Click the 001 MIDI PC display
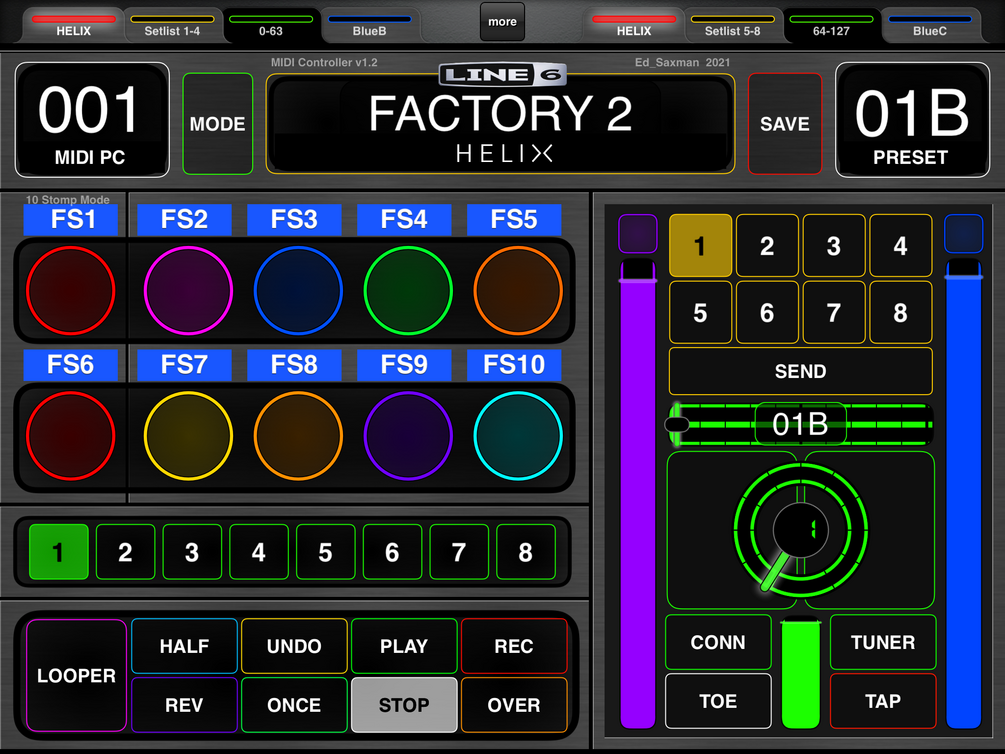This screenshot has width=1005, height=754. point(92,120)
